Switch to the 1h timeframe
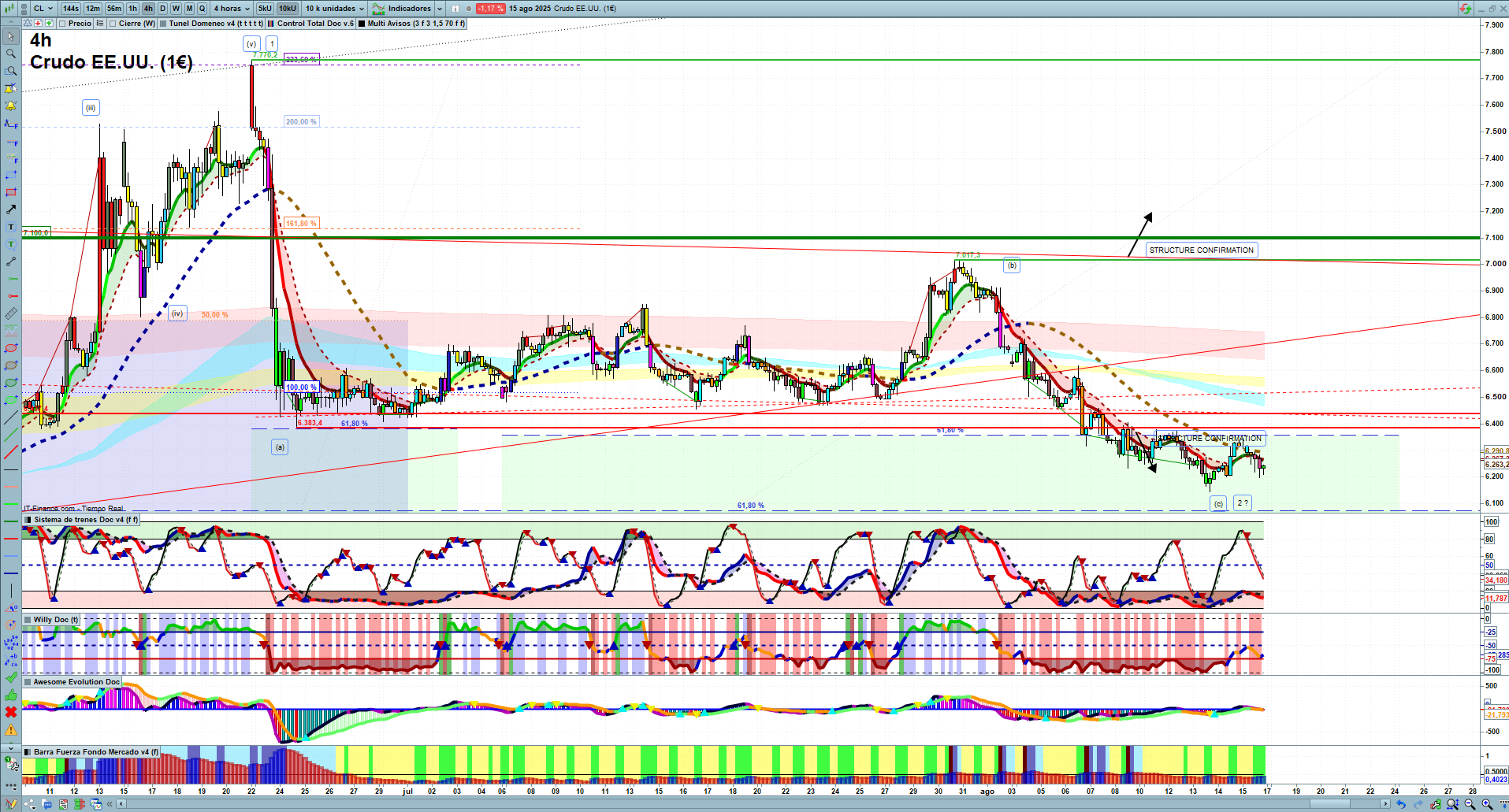1509x812 pixels. [x=132, y=9]
